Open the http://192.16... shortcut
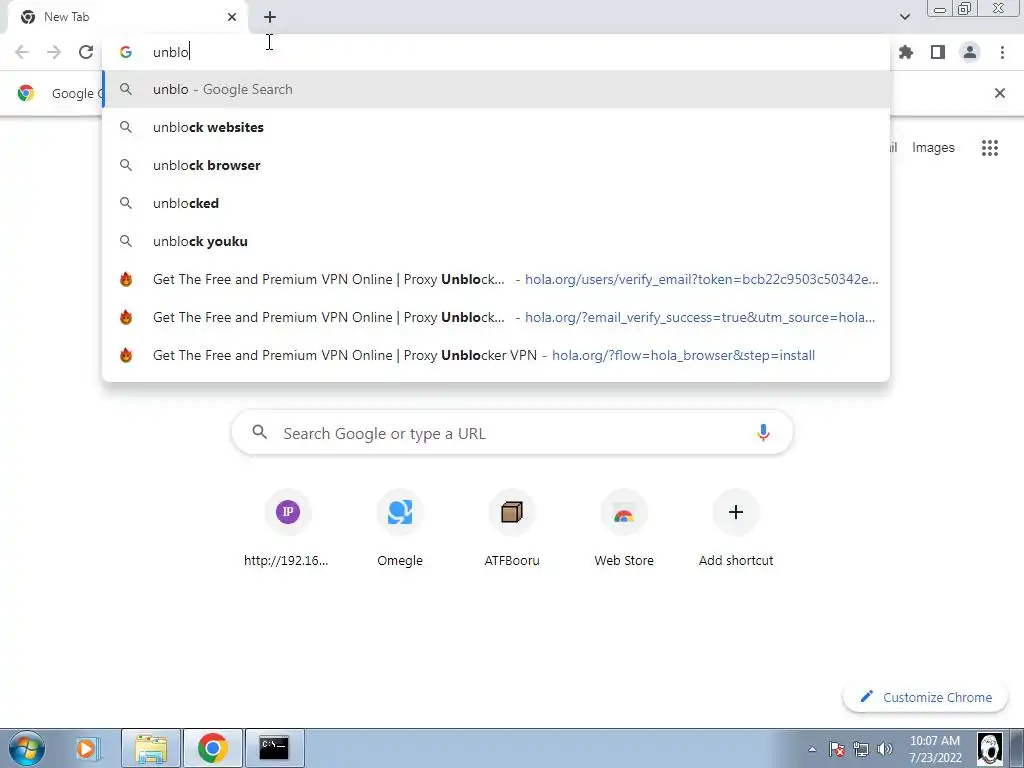This screenshot has height=768, width=1024. 287,528
